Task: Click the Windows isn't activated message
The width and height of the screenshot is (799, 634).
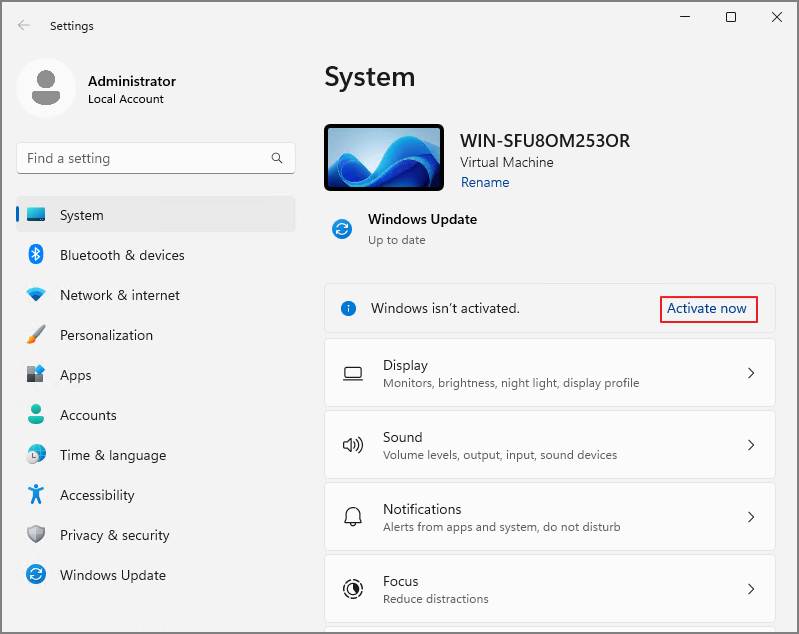Action: (x=445, y=308)
